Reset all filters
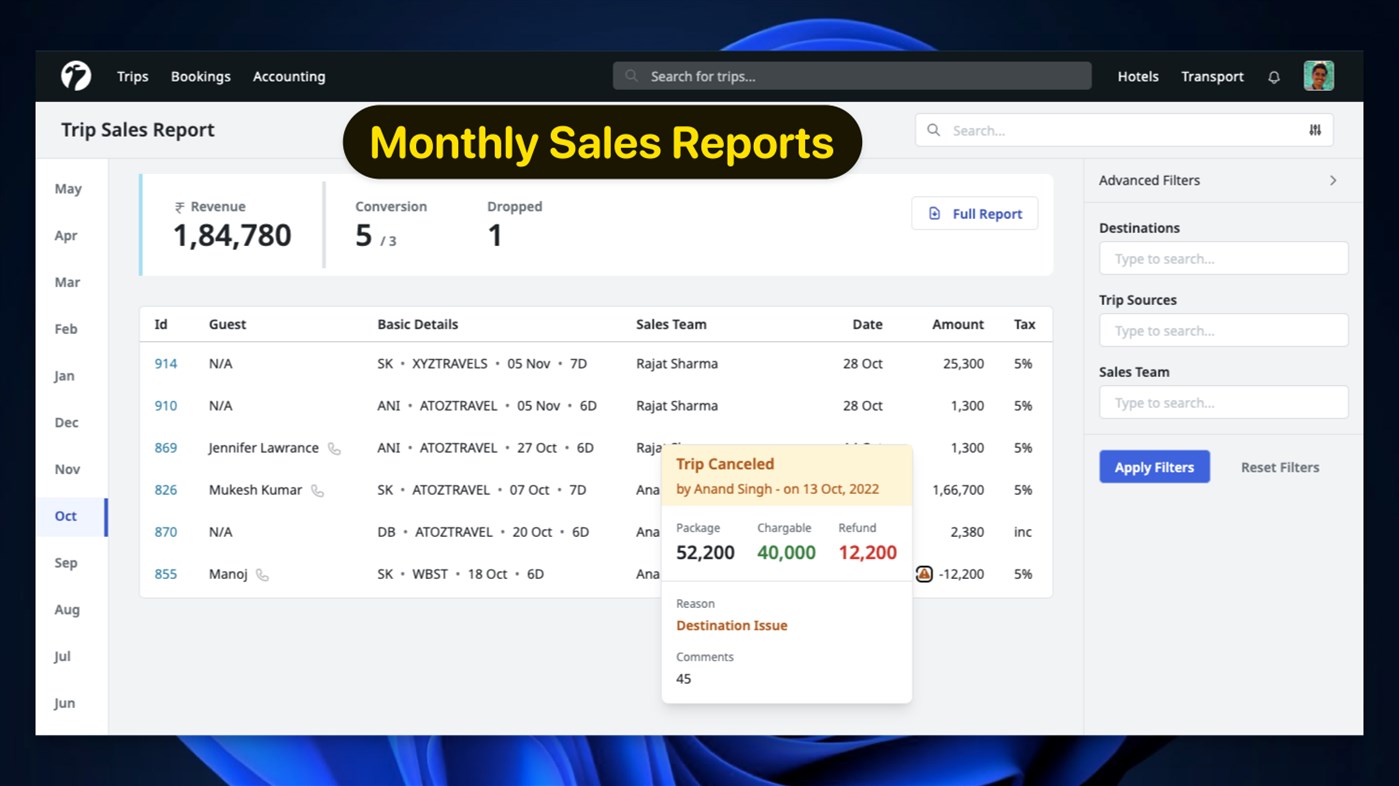 (x=1279, y=466)
